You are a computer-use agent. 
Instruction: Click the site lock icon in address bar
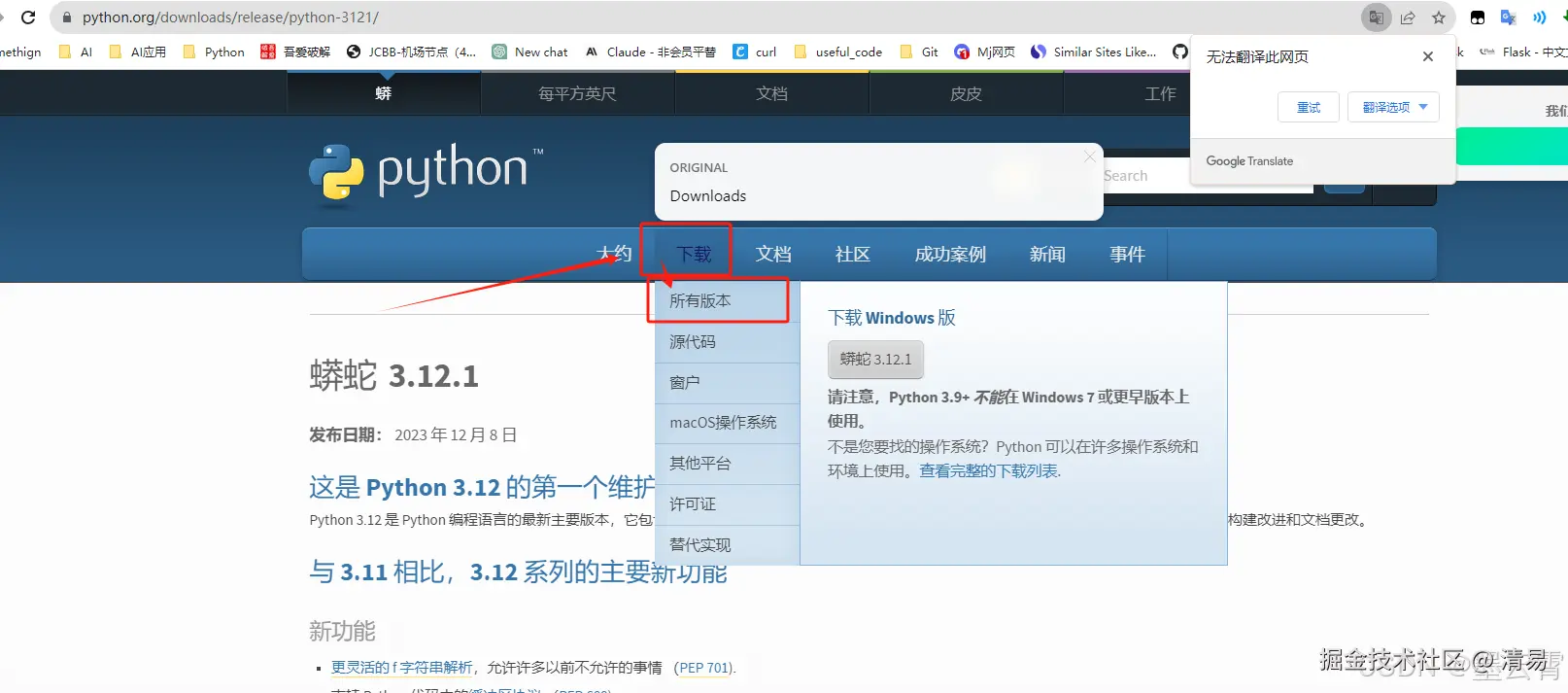pos(67,17)
